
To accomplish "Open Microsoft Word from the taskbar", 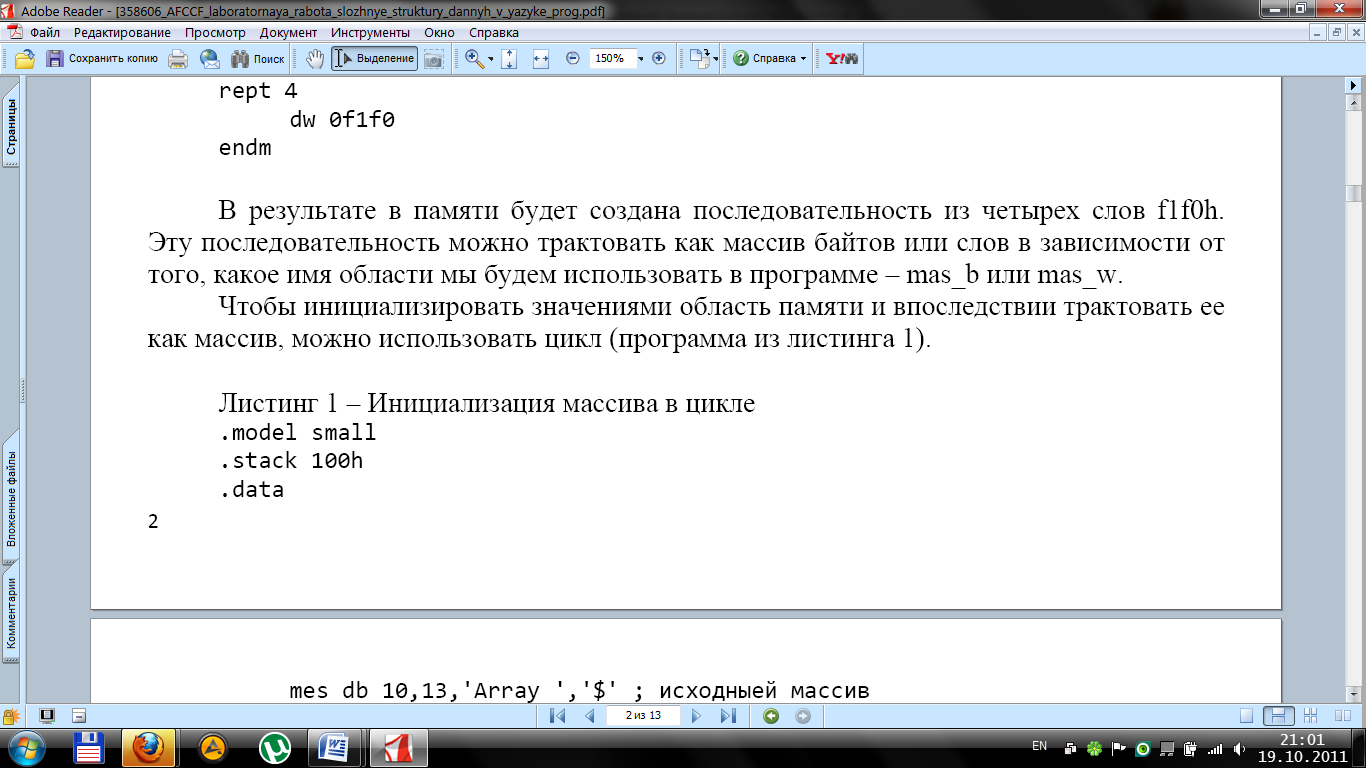I will click(334, 747).
